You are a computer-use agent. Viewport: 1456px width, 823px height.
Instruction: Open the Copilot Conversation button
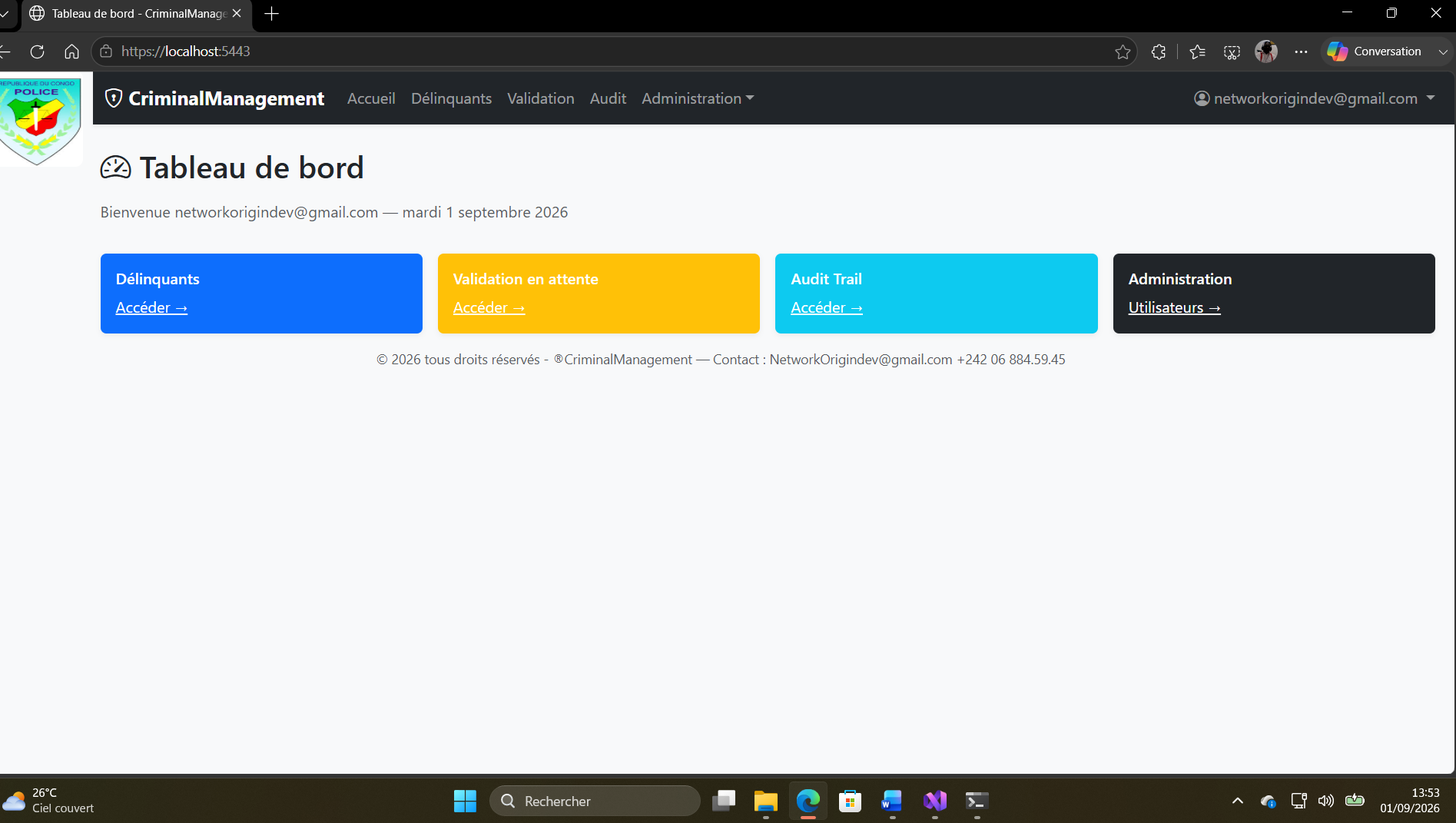point(1375,51)
